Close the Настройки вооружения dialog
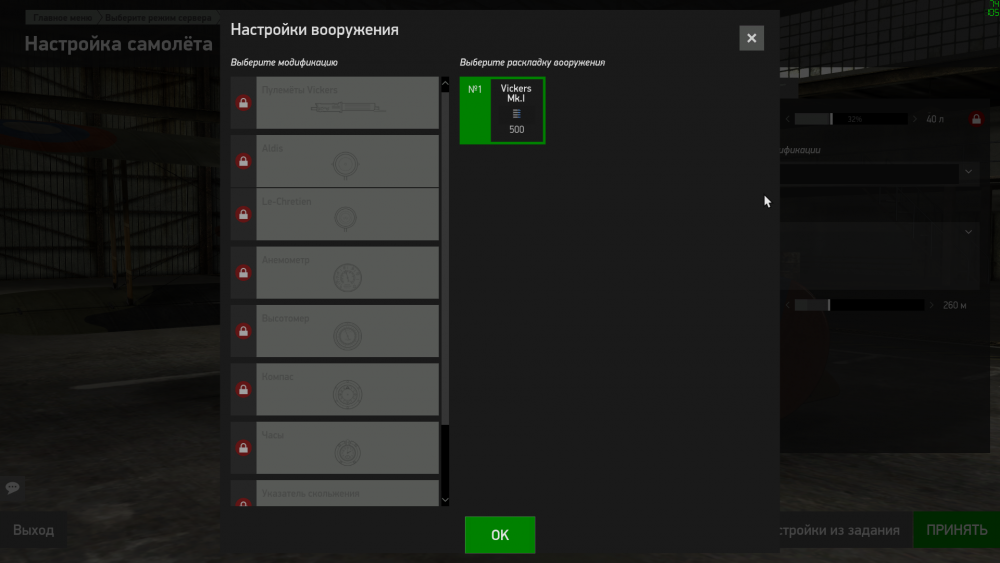The image size is (1000, 563). (x=751, y=38)
